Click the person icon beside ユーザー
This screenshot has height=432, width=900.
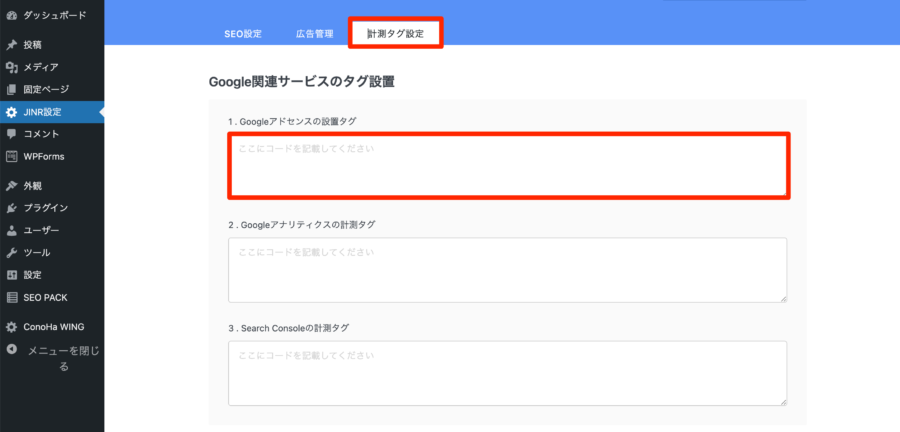point(11,231)
